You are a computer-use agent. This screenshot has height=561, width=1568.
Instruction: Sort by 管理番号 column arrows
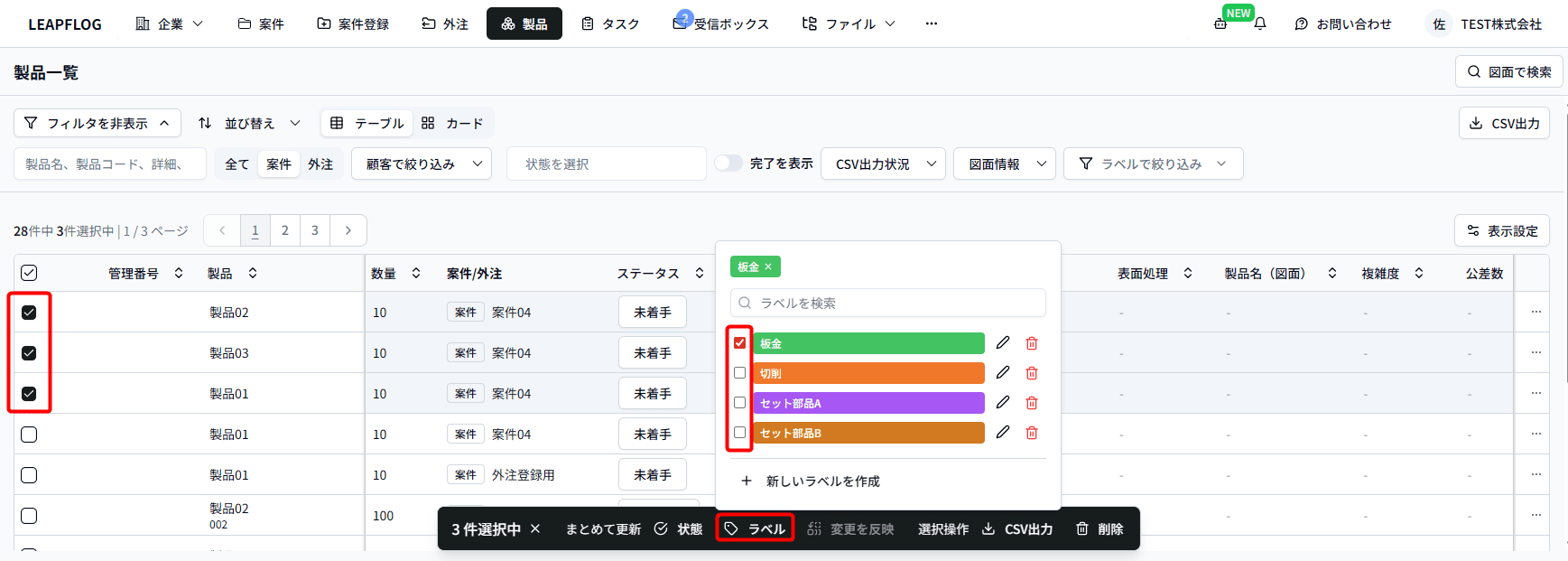179,273
